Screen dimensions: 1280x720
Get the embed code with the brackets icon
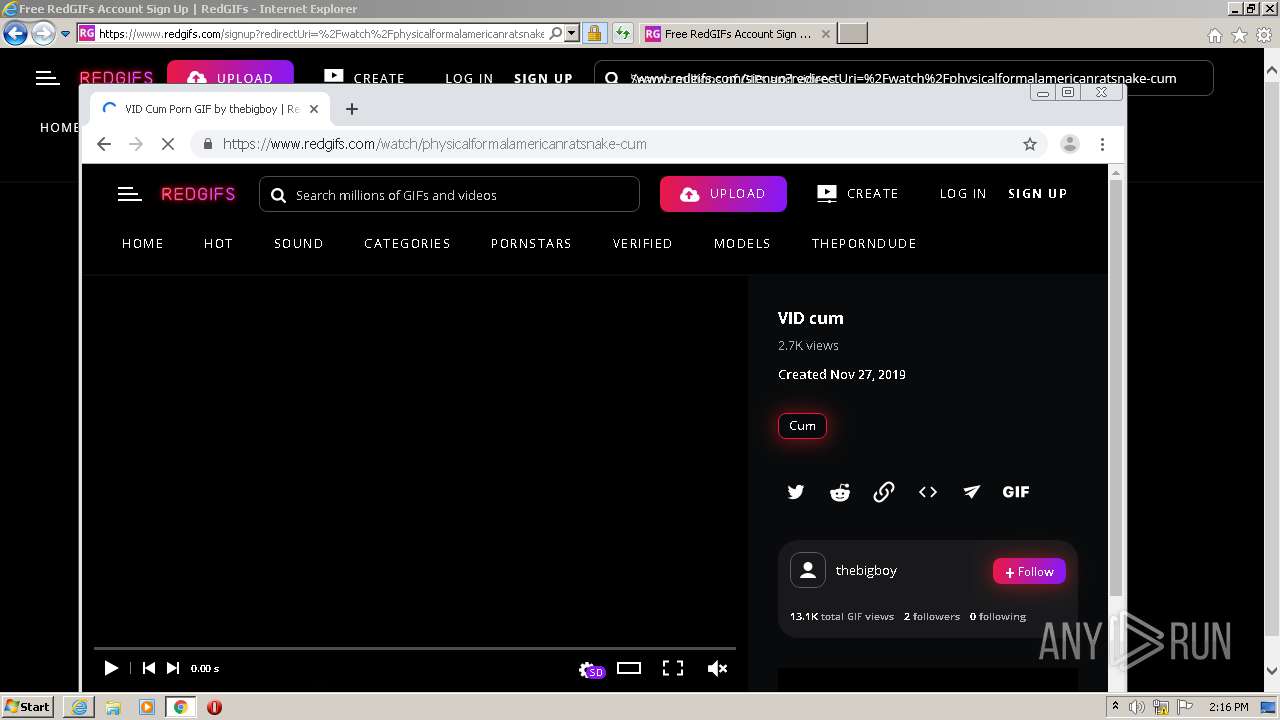tap(928, 492)
